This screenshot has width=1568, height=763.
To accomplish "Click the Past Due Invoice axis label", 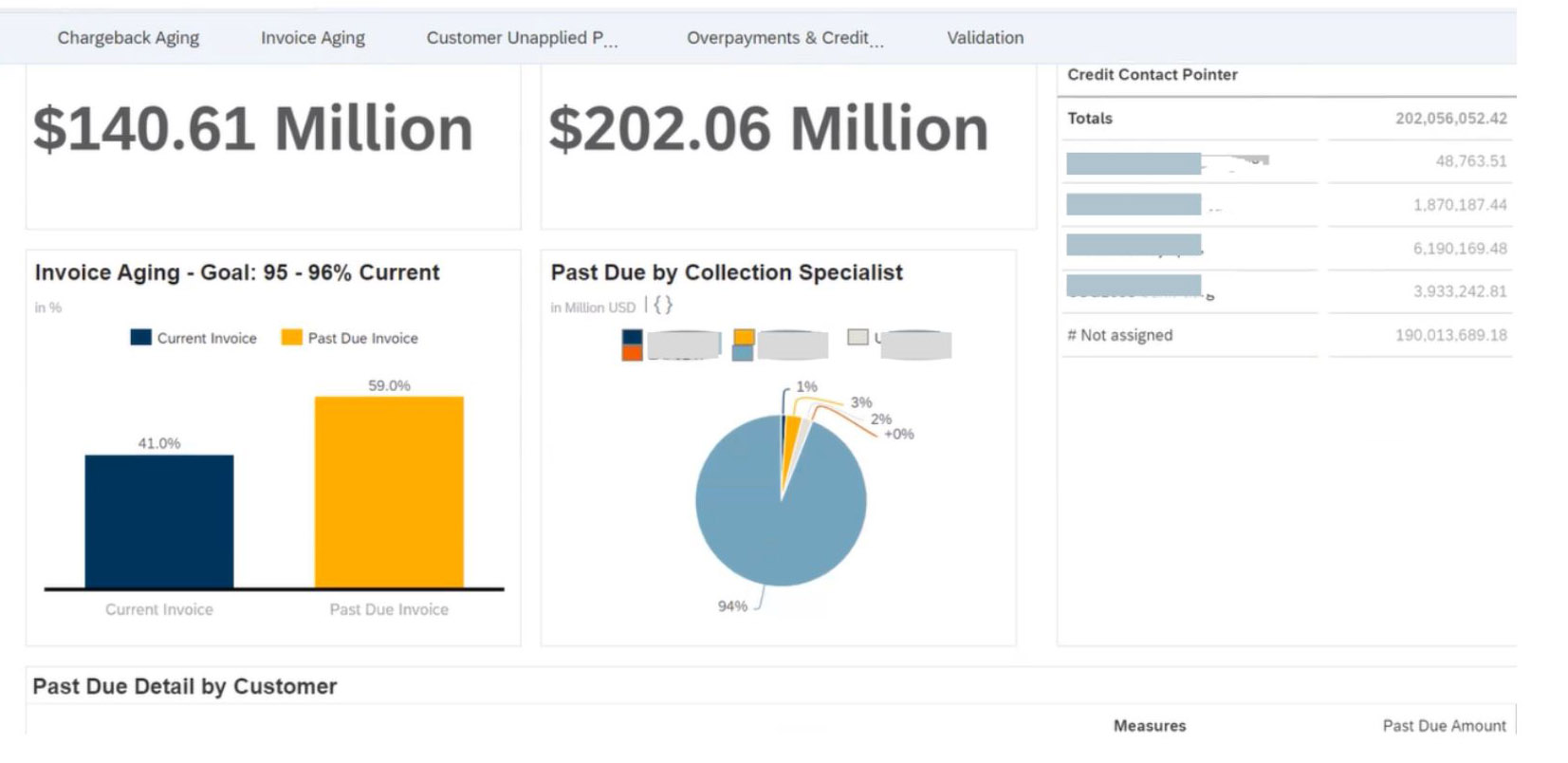I will (x=389, y=609).
